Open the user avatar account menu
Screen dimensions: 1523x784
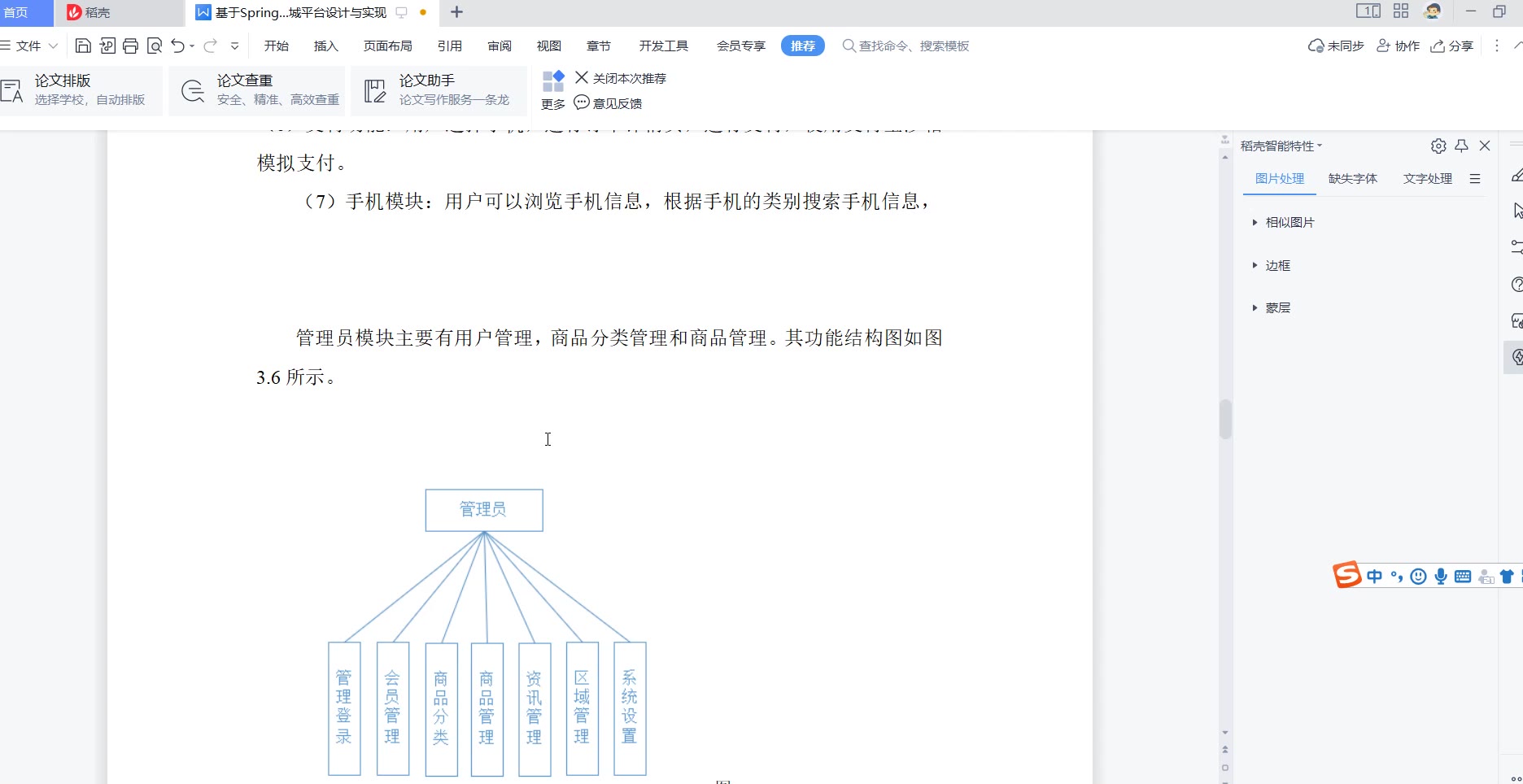click(x=1433, y=11)
